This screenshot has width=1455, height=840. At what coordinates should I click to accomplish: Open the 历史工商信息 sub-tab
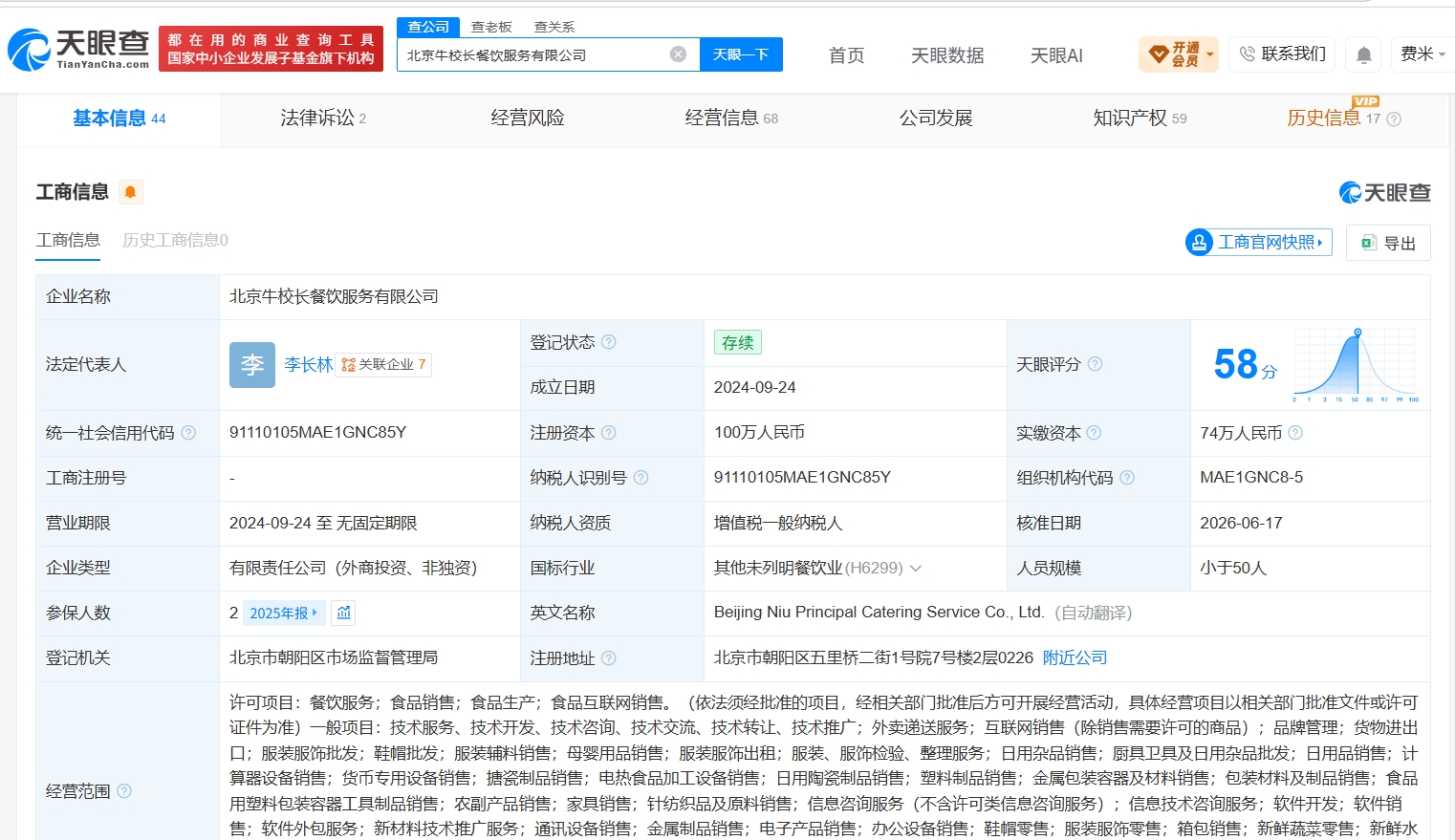(x=175, y=240)
